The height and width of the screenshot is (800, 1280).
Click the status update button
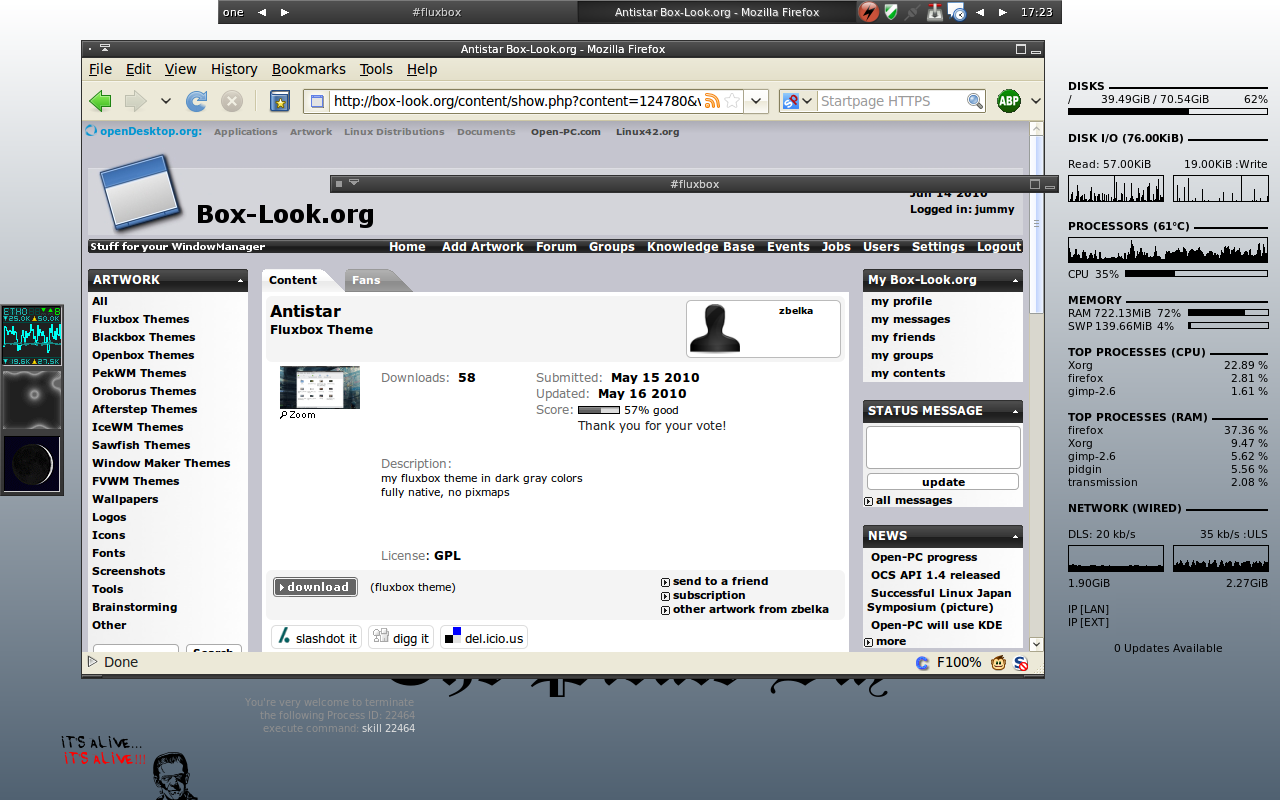[x=943, y=482]
